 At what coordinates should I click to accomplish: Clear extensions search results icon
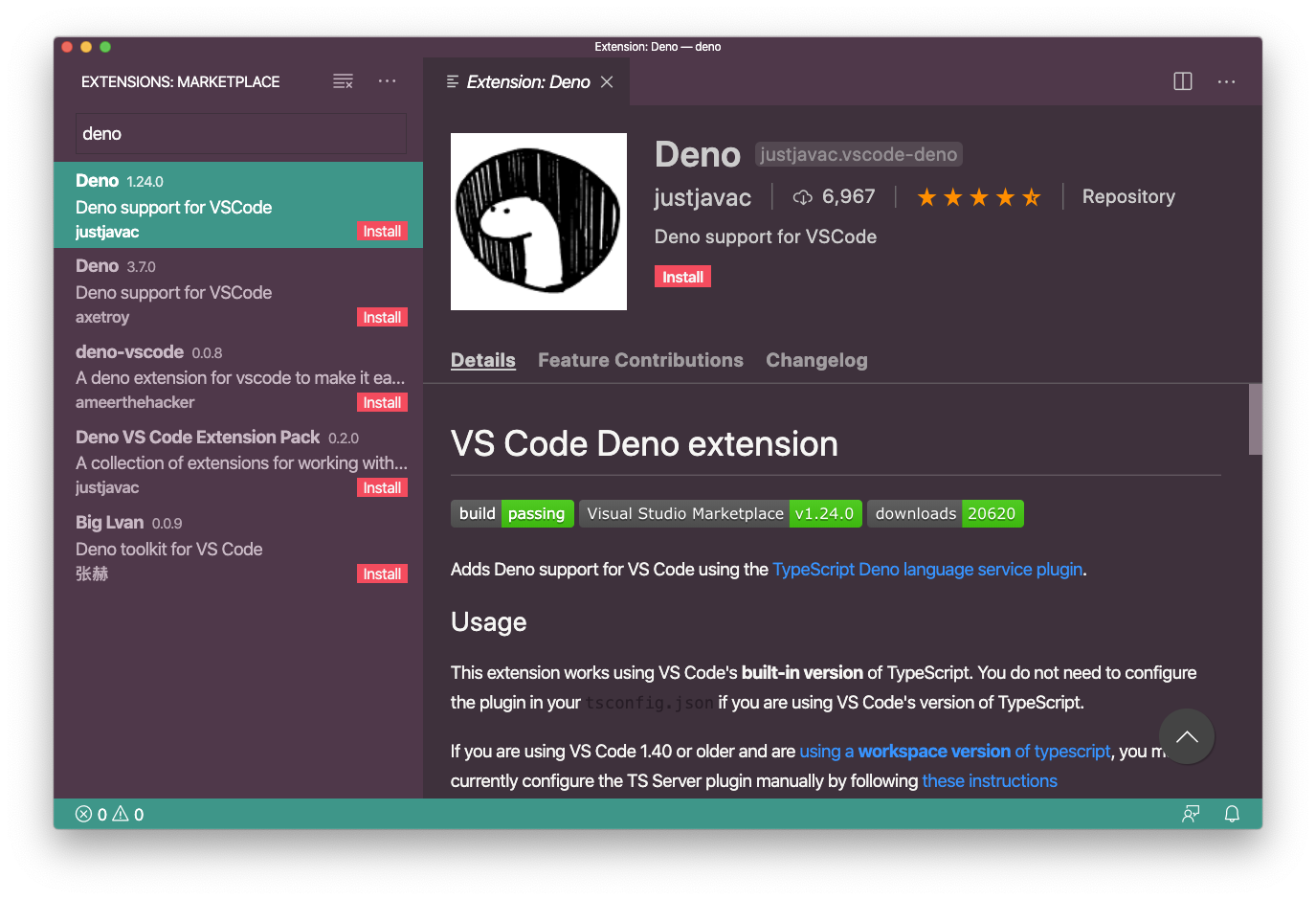click(x=343, y=81)
